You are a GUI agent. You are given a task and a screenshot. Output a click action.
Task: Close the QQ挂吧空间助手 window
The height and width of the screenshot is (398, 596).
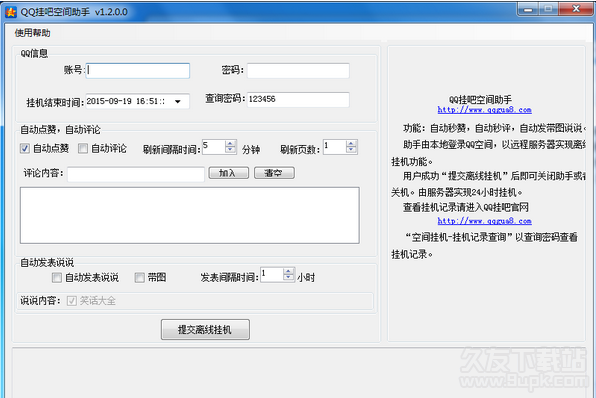576,9
